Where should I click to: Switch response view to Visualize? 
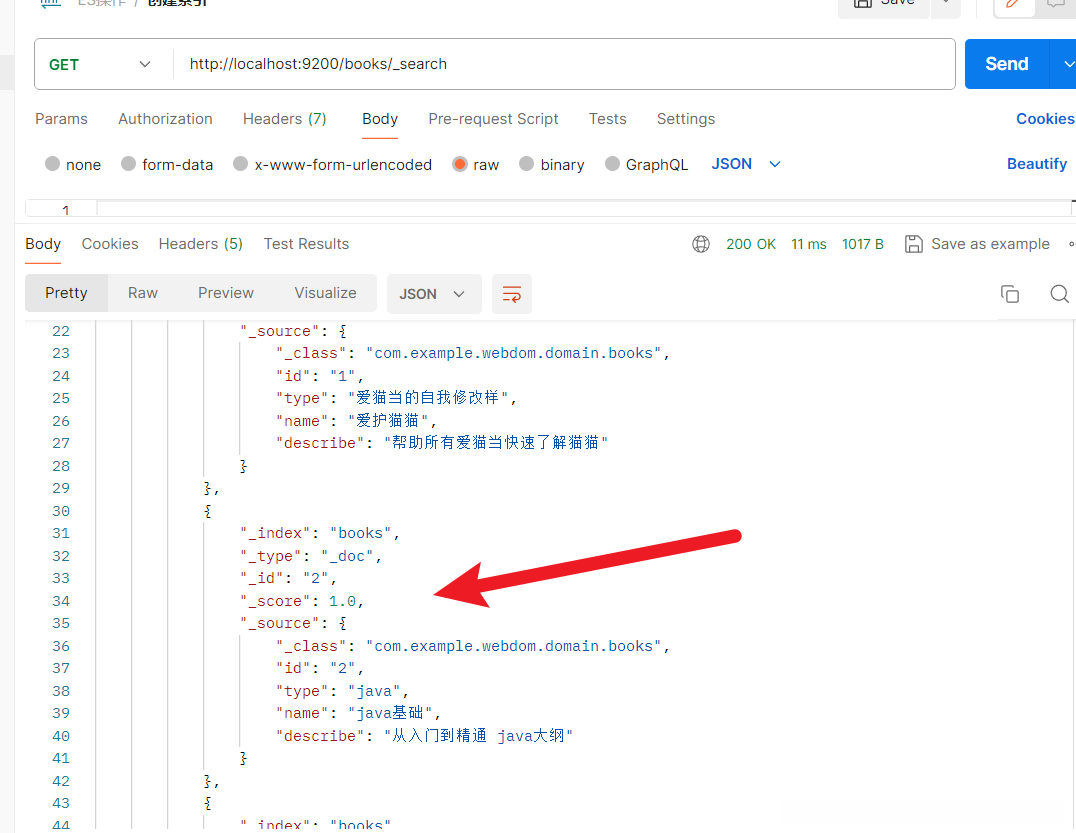tap(325, 293)
